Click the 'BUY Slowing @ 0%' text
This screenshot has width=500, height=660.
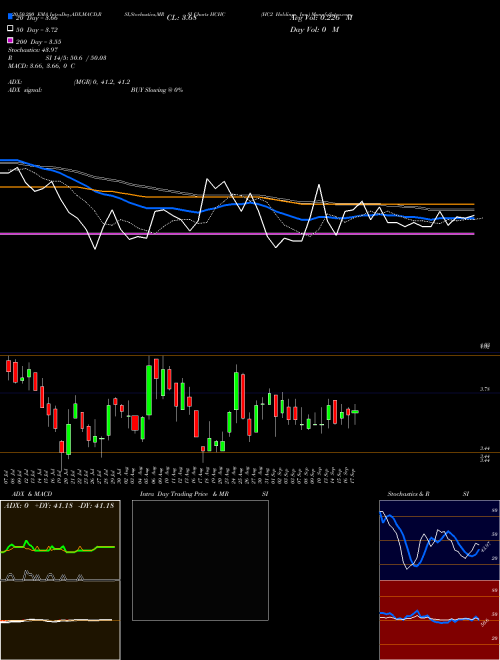pyautogui.click(x=157, y=90)
